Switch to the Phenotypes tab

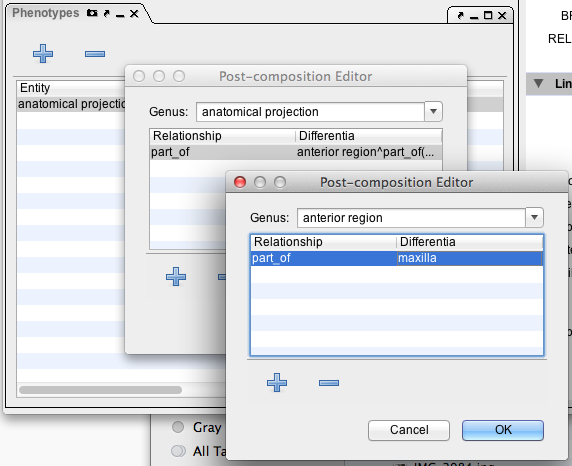(x=46, y=13)
